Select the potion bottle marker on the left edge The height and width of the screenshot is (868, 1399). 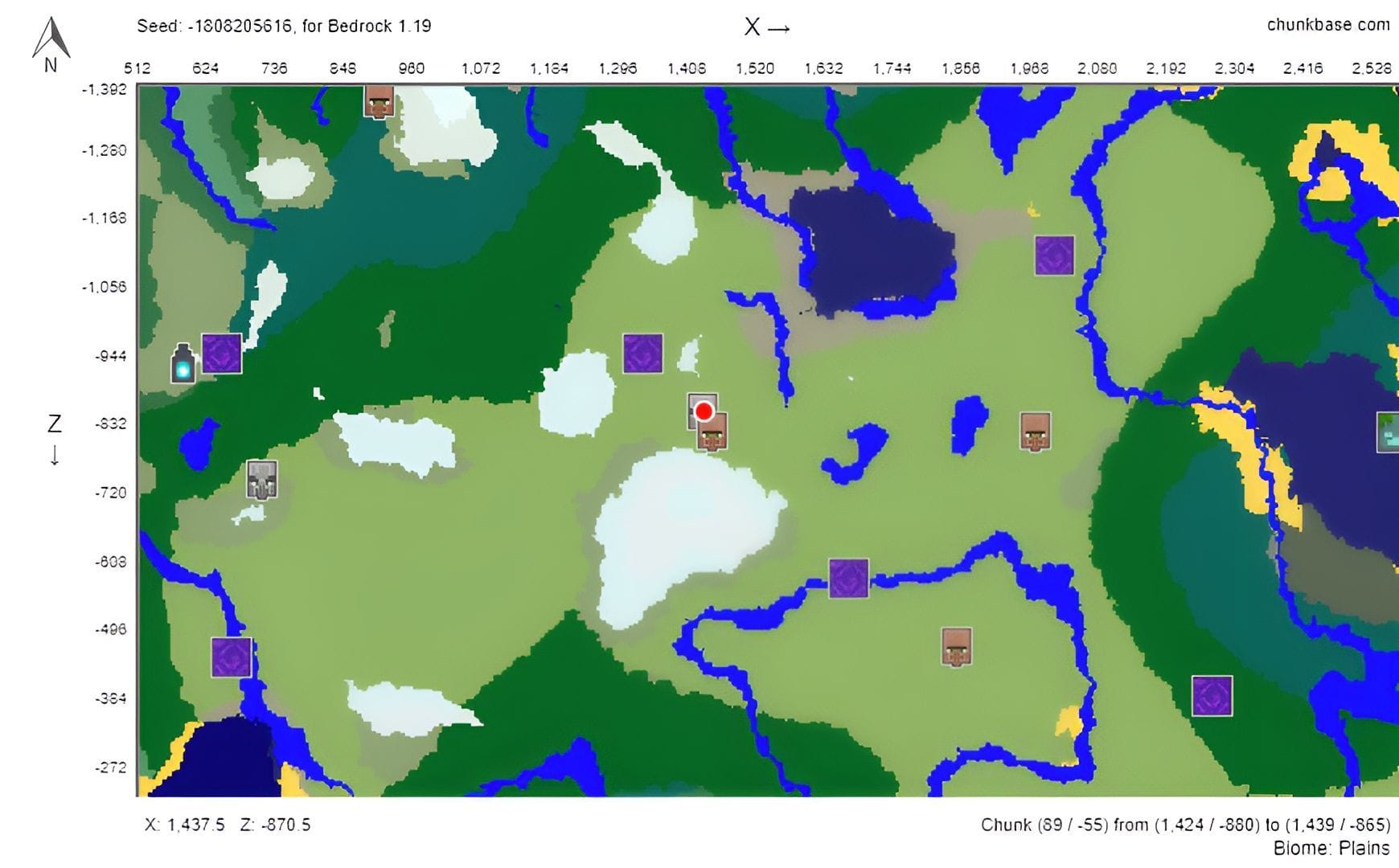coord(183,363)
